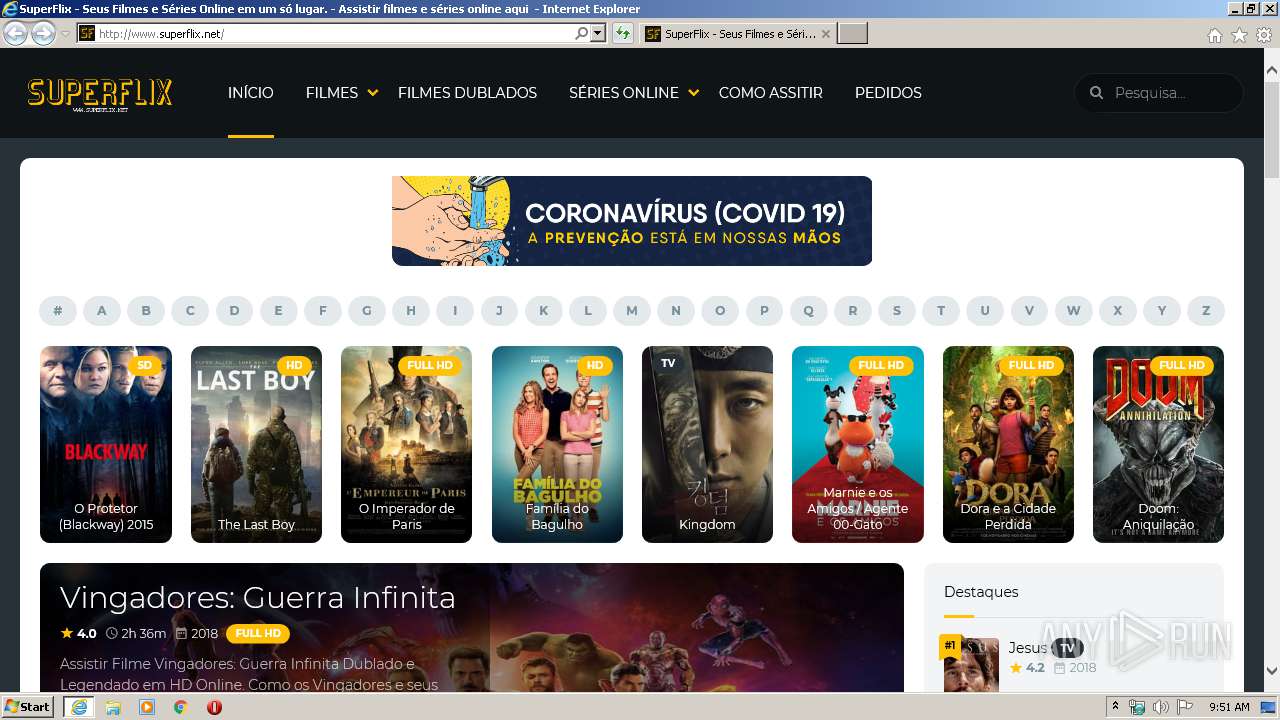This screenshot has height=720, width=1280.
Task: Click the refresh page icon
Action: (x=623, y=33)
